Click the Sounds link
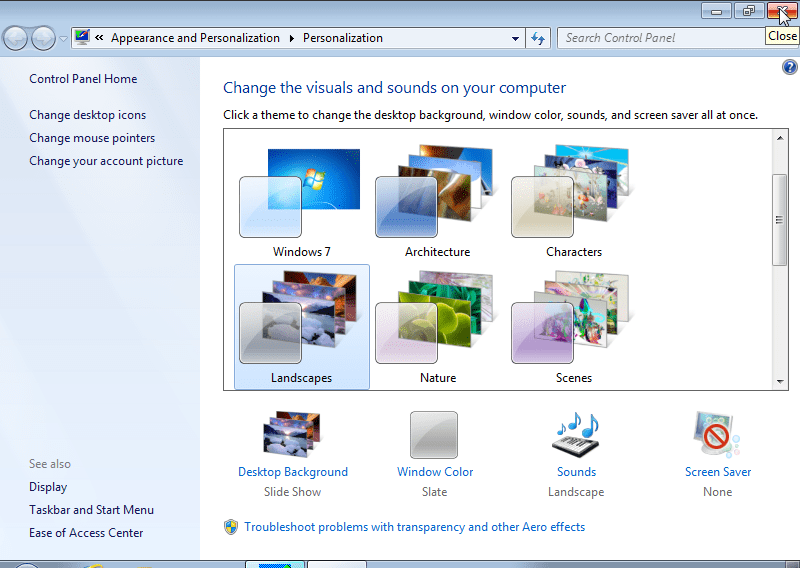800x568 pixels. tap(577, 472)
